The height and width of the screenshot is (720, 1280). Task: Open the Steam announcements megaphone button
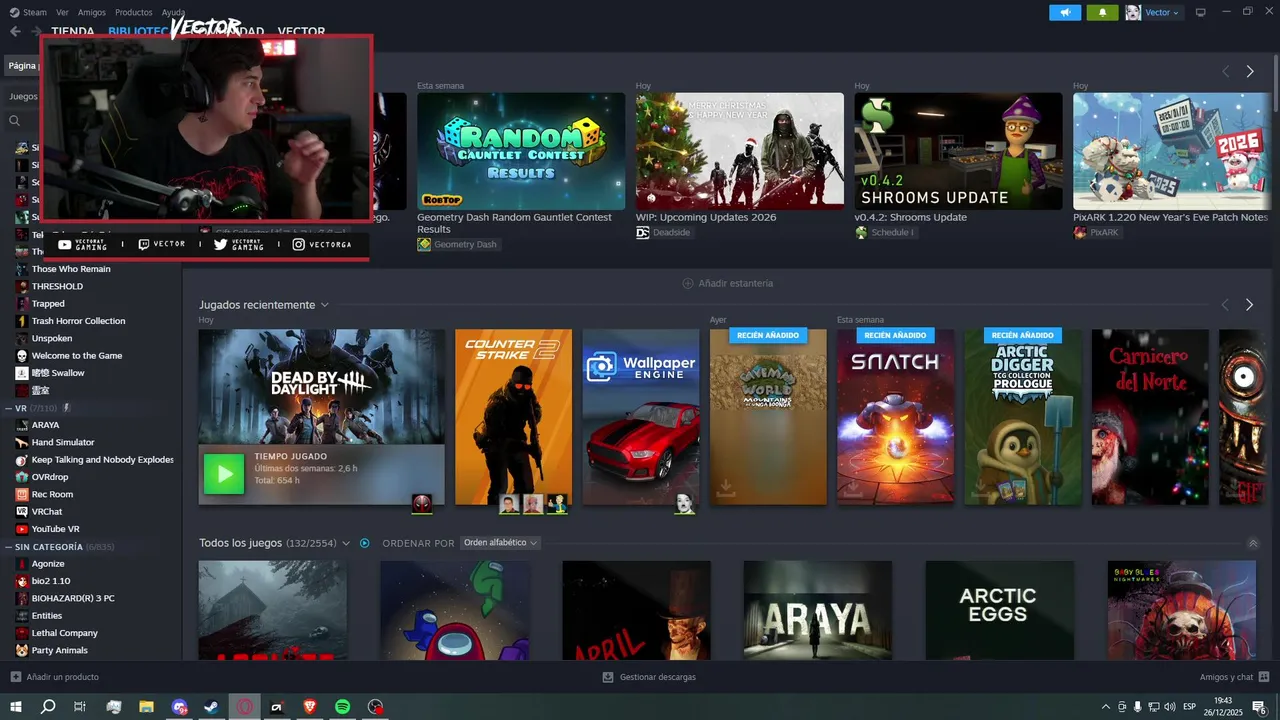pos(1065,12)
